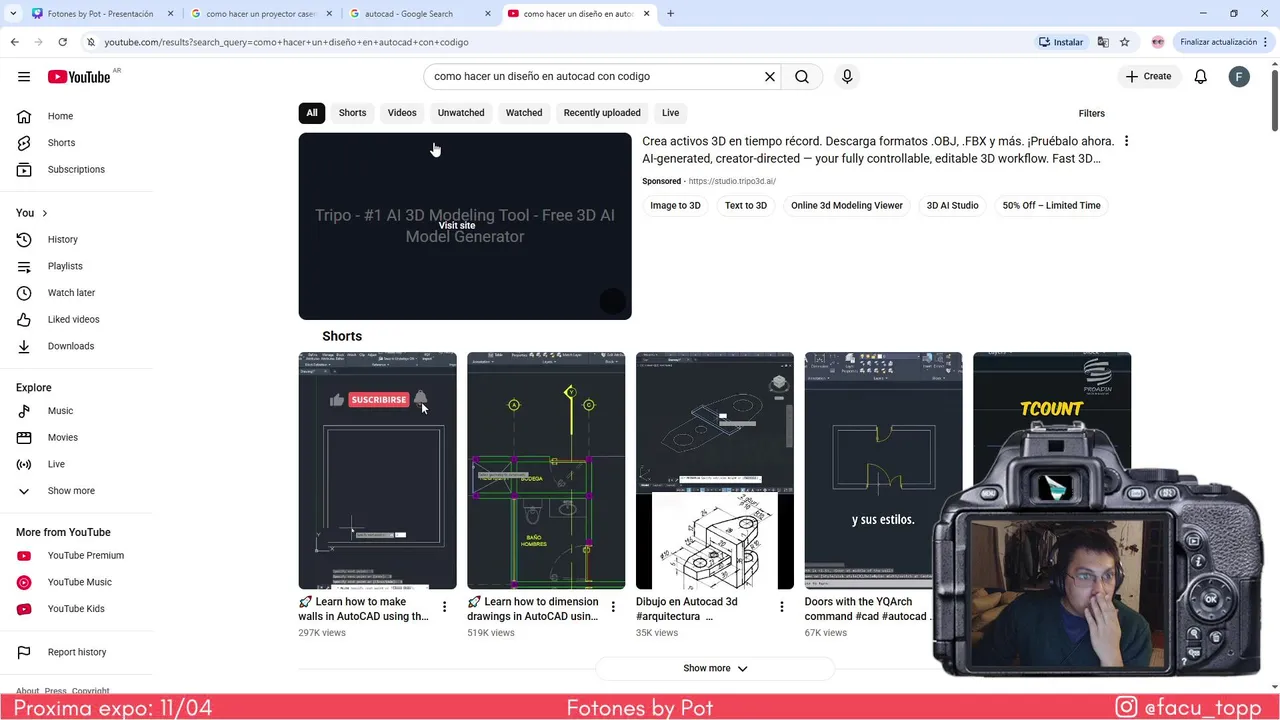1280x720 pixels.
Task: Open YouTube Kids link
Action: coord(76,608)
